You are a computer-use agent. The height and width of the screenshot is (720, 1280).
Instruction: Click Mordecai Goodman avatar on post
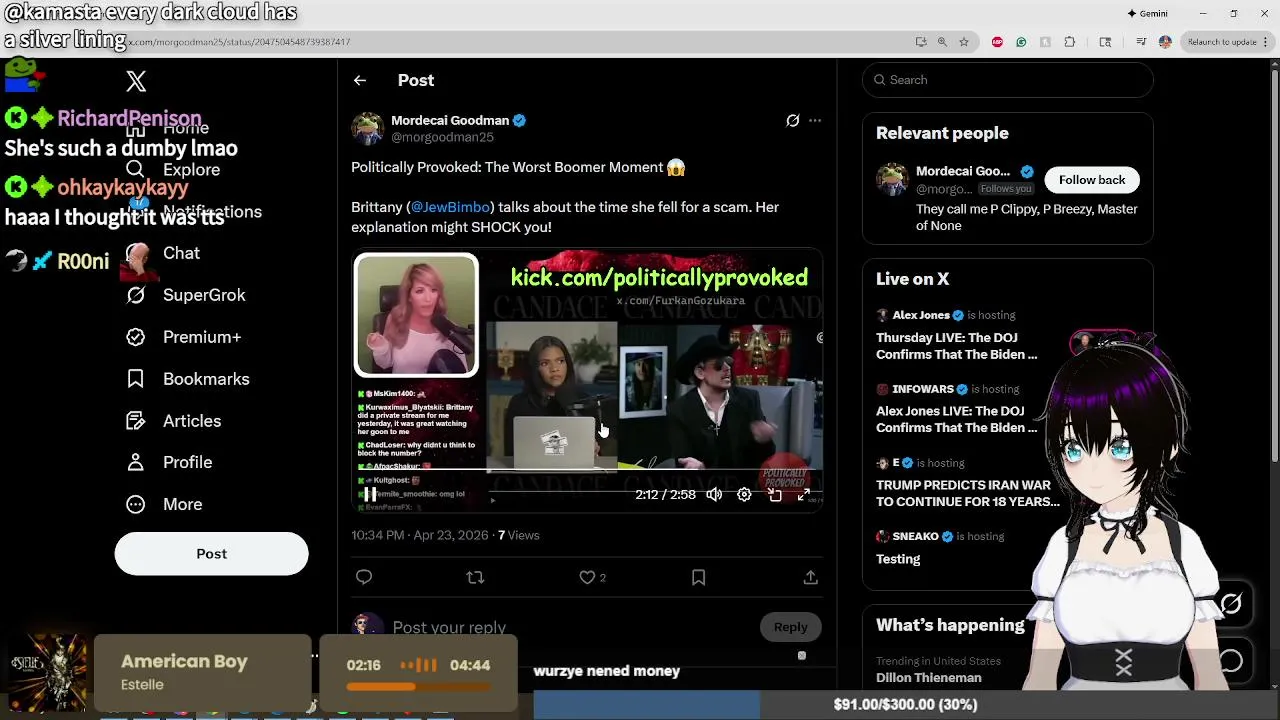point(367,128)
